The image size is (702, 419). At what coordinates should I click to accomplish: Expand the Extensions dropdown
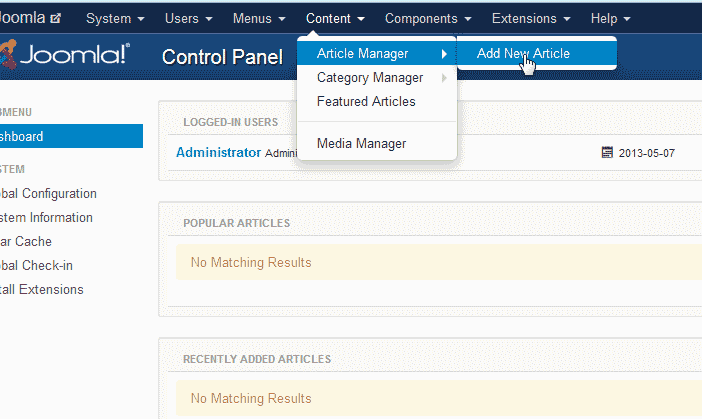coord(531,19)
